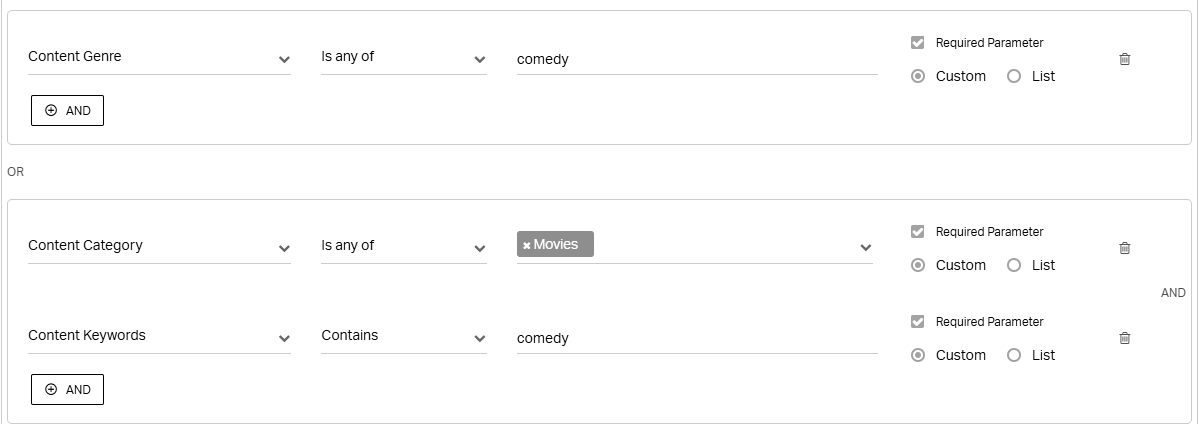1199x424 pixels.
Task: Expand the Movies value selection dropdown arrow
Action: pyautogui.click(x=866, y=247)
